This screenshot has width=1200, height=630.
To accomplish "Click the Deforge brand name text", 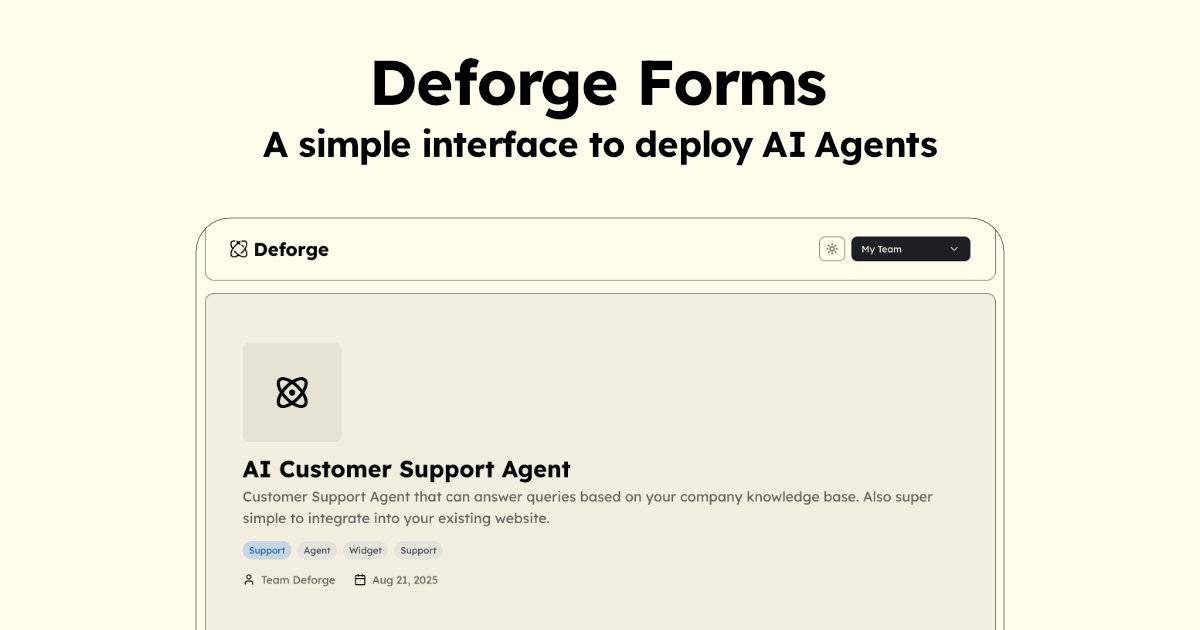I will (291, 250).
